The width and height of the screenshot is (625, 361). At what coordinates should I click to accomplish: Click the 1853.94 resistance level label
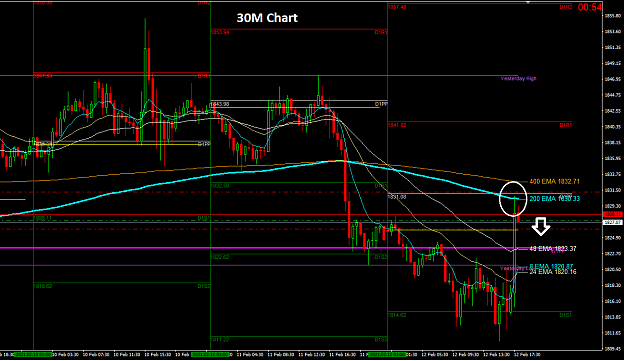pyautogui.click(x=220, y=32)
